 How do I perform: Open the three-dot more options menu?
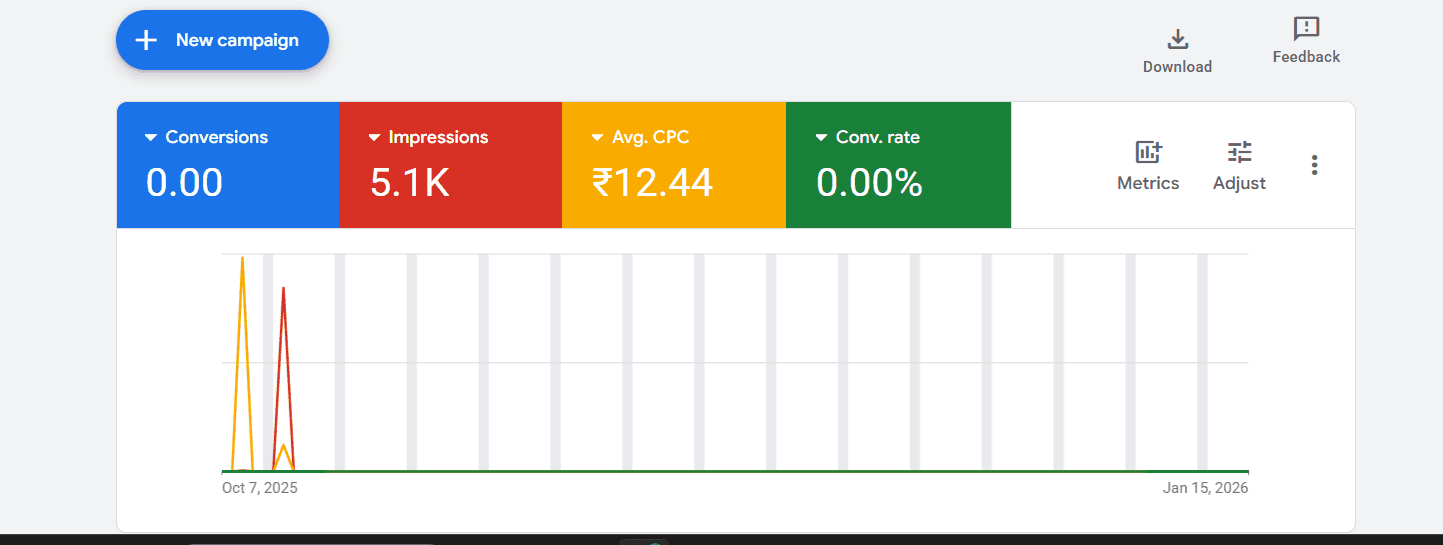1314,165
